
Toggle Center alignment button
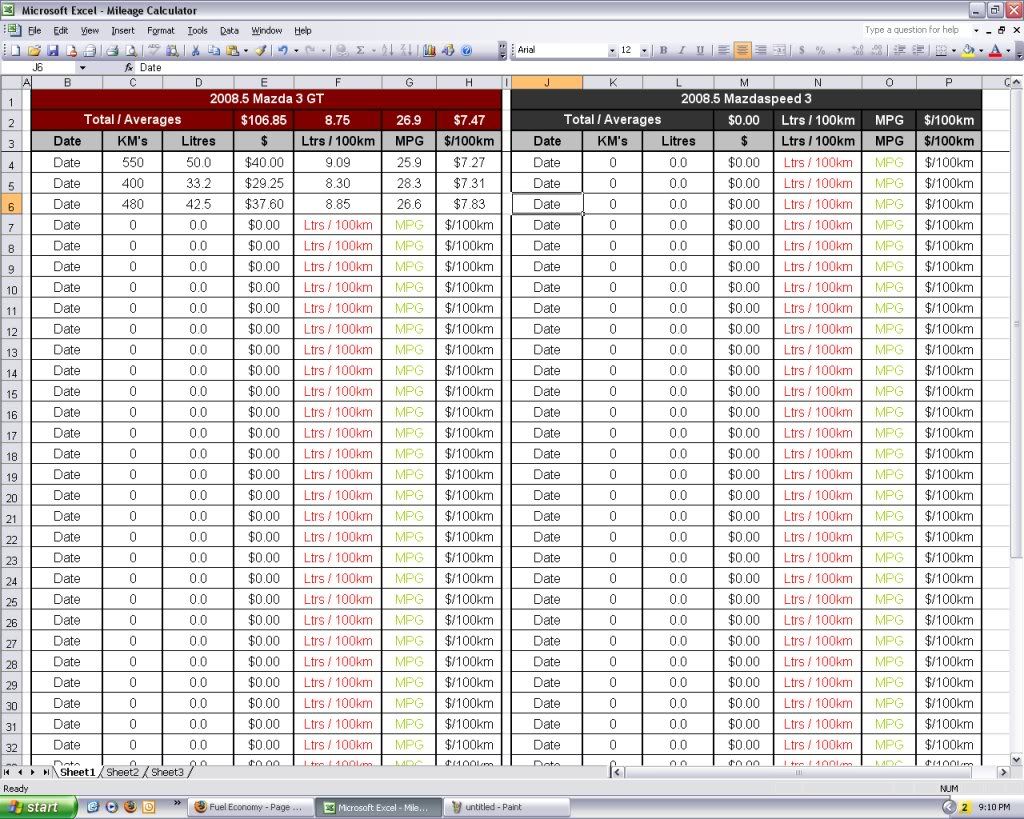[741, 50]
